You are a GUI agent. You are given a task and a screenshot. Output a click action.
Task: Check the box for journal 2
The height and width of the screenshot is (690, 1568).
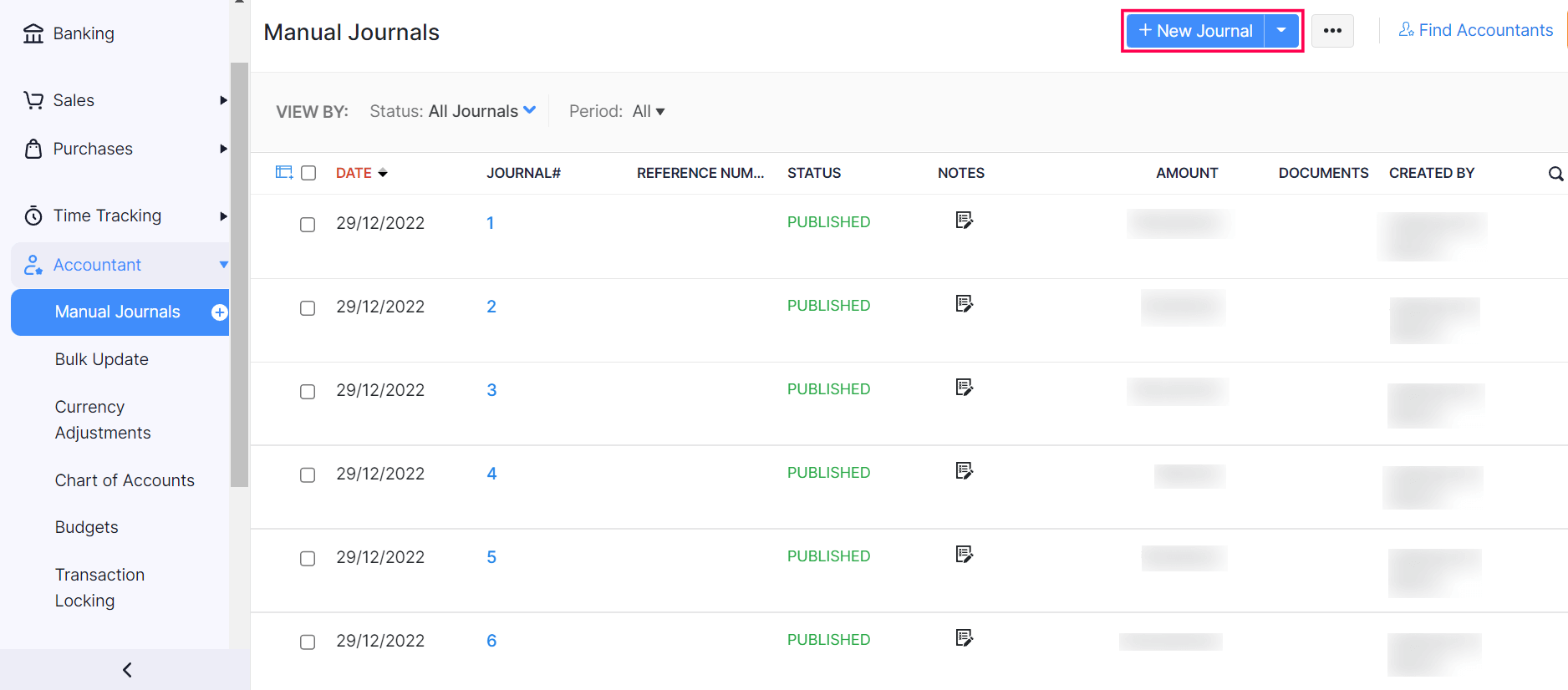tap(308, 308)
